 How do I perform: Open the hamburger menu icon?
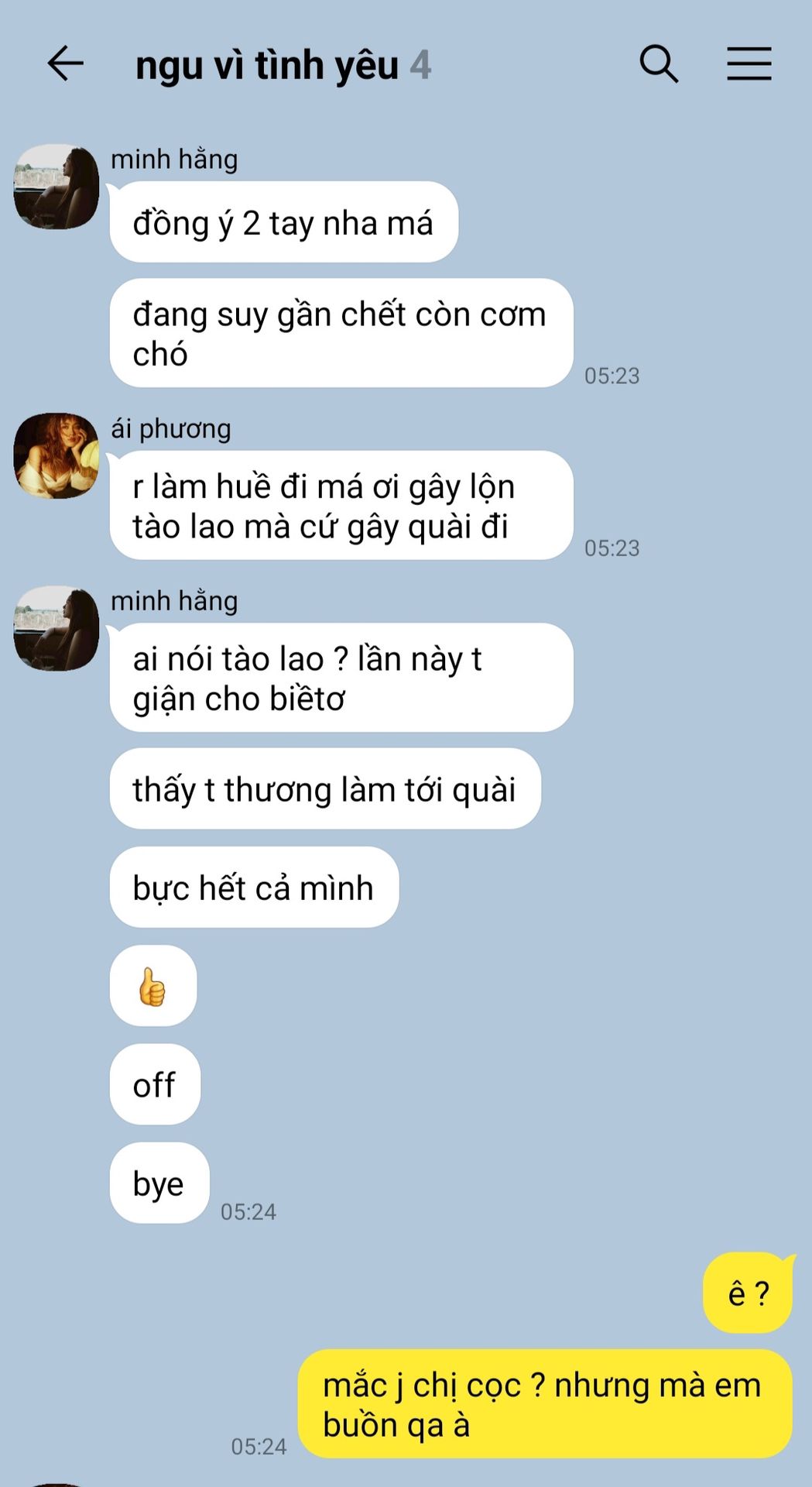click(749, 64)
